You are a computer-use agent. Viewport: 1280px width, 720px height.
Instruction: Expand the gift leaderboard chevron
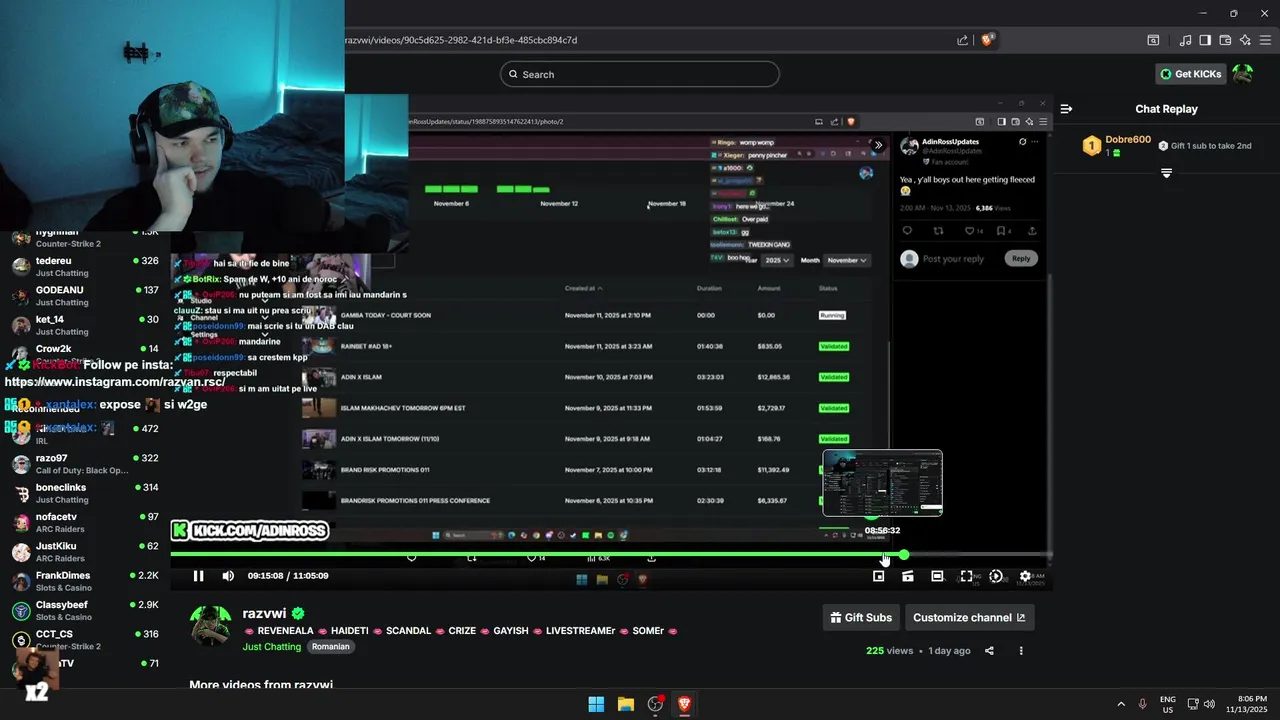[x=1166, y=174]
